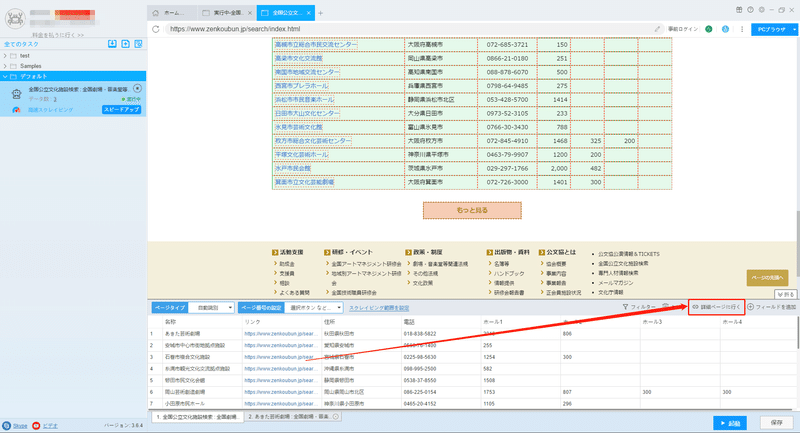
Task: Click the cell 018-838-5822
Action: click(420, 334)
